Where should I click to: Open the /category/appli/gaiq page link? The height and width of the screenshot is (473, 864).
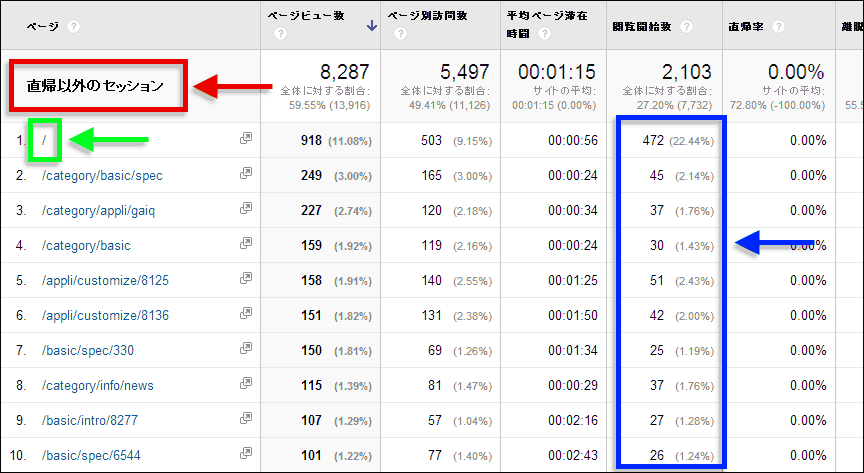102,210
